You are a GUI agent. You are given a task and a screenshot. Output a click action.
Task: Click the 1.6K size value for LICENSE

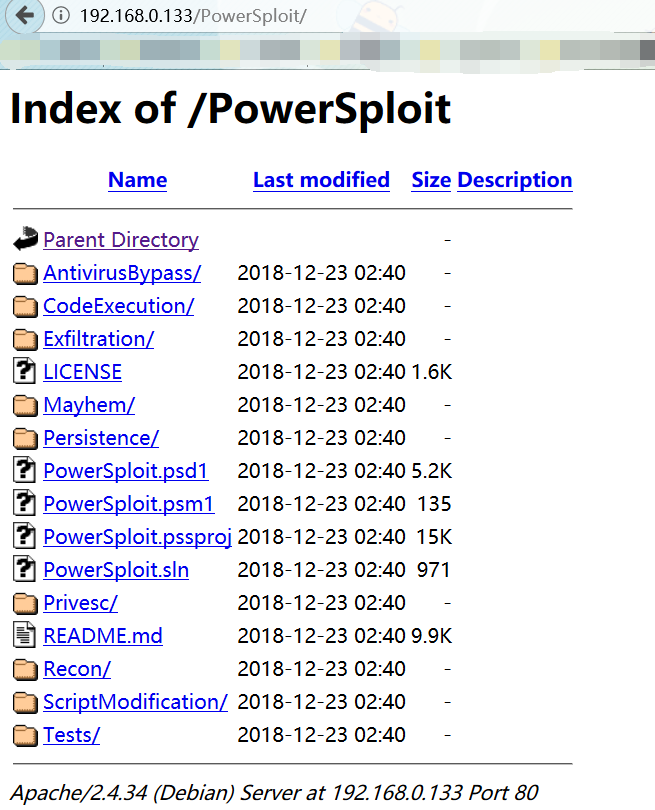click(431, 372)
